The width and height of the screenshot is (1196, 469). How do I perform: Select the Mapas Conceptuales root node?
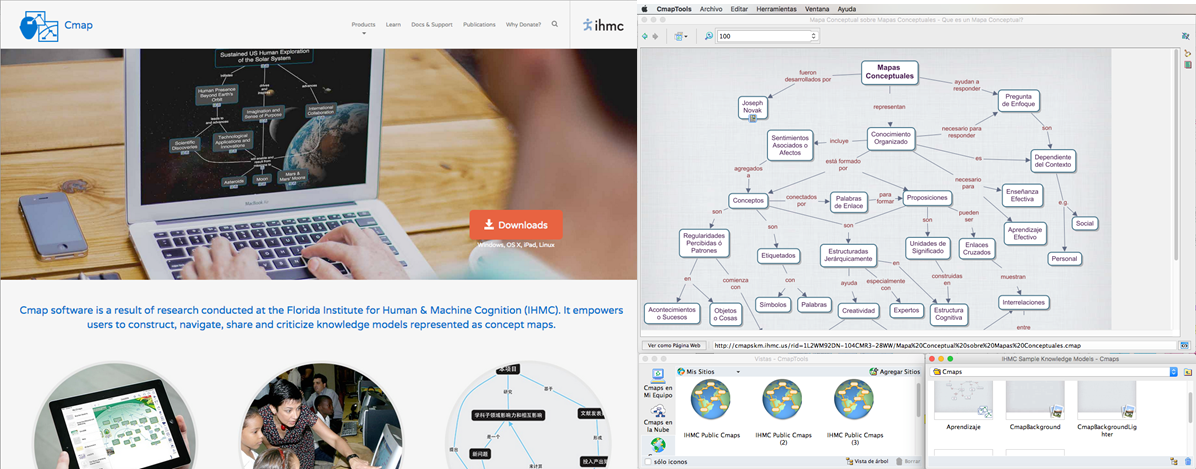click(889, 72)
